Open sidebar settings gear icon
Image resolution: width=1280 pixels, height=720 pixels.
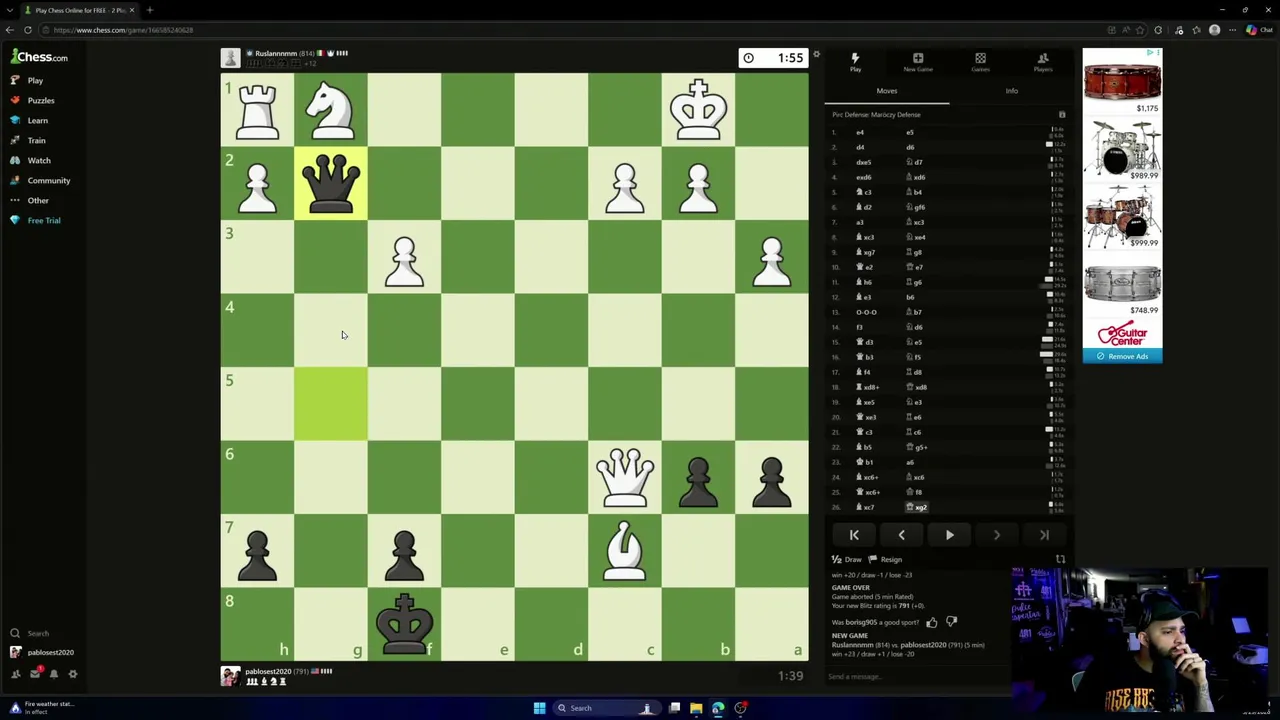(x=72, y=674)
